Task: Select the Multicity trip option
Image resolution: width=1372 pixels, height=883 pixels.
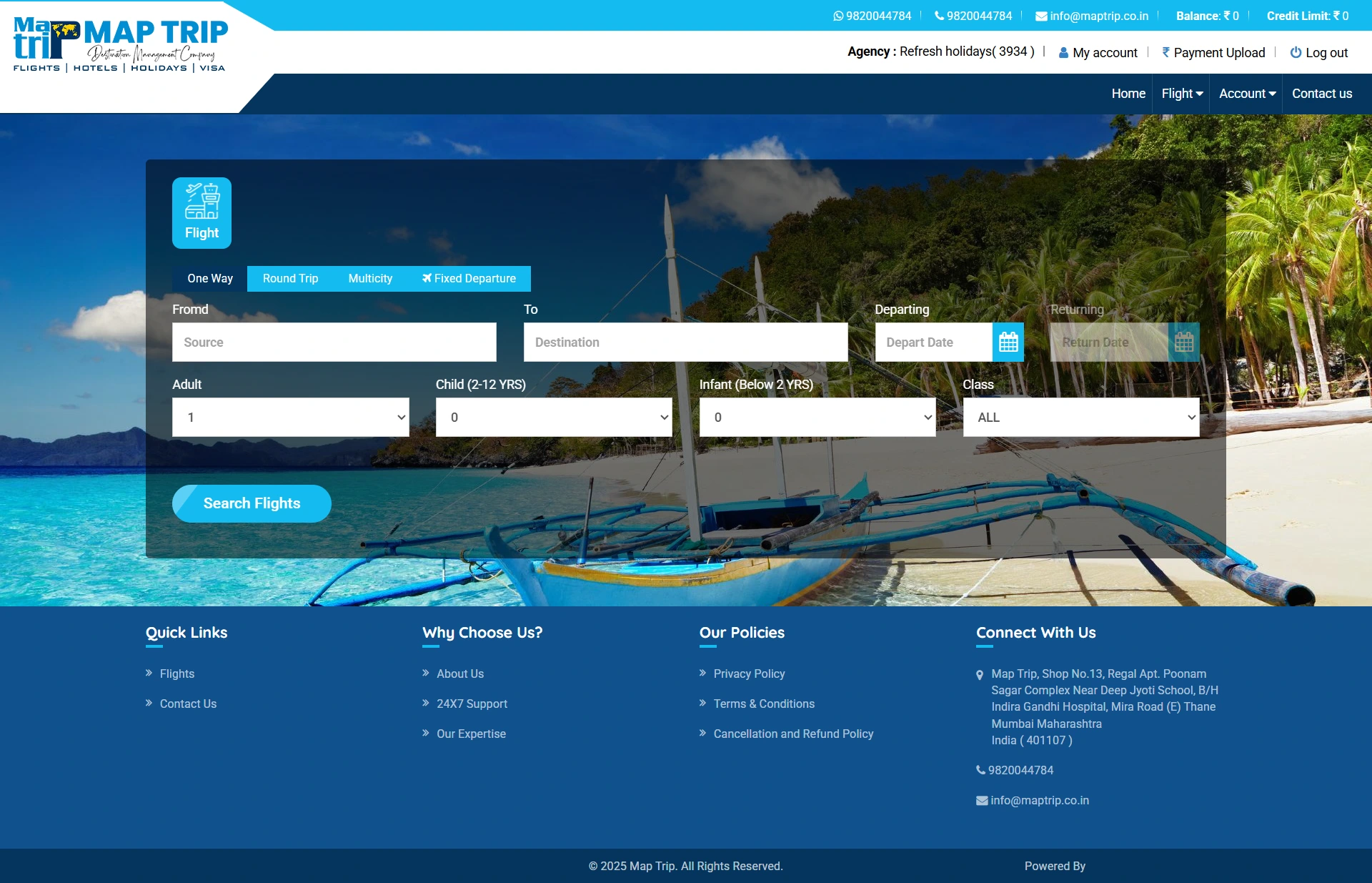Action: pyautogui.click(x=370, y=278)
